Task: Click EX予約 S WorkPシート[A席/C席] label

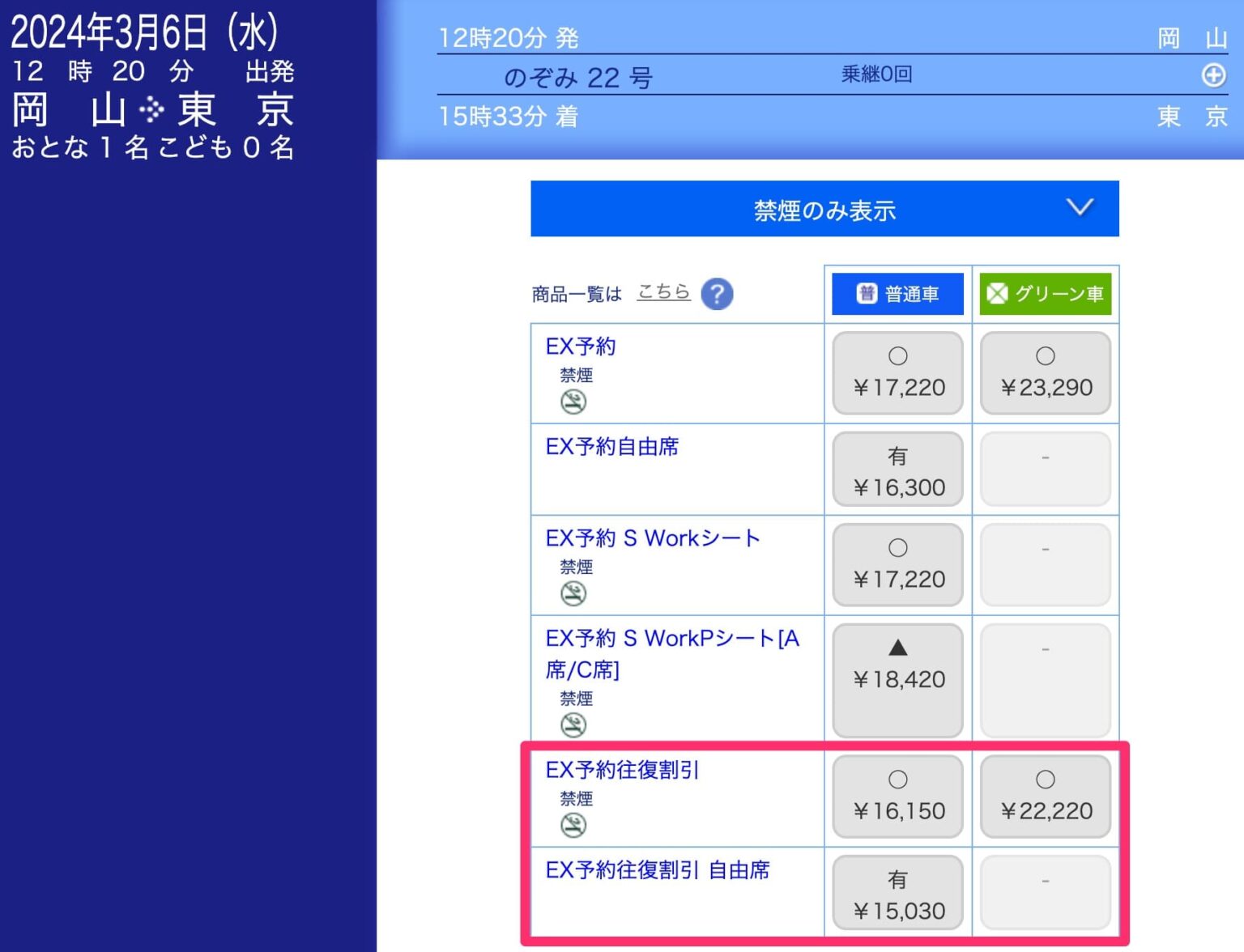Action: coord(672,654)
